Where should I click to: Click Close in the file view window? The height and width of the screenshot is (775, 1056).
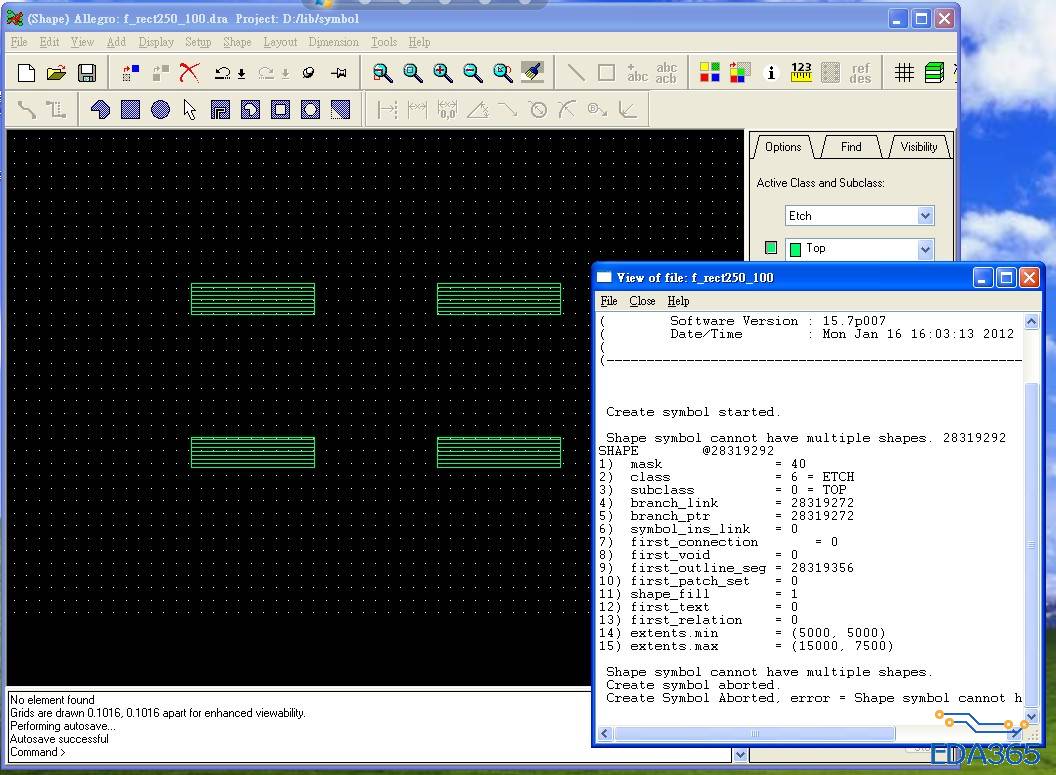(x=642, y=301)
